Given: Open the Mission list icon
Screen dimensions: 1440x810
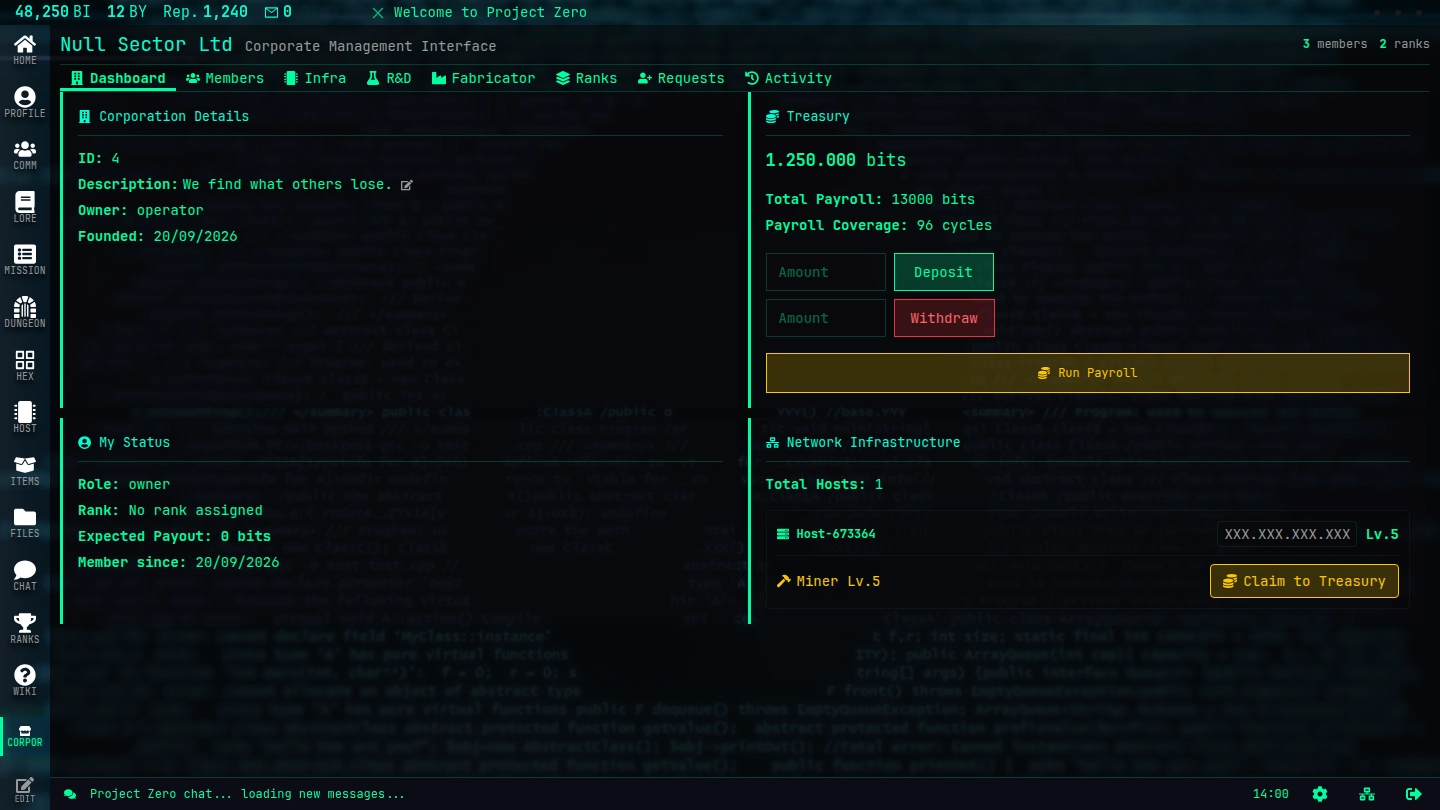Looking at the screenshot, I should coord(25,259).
